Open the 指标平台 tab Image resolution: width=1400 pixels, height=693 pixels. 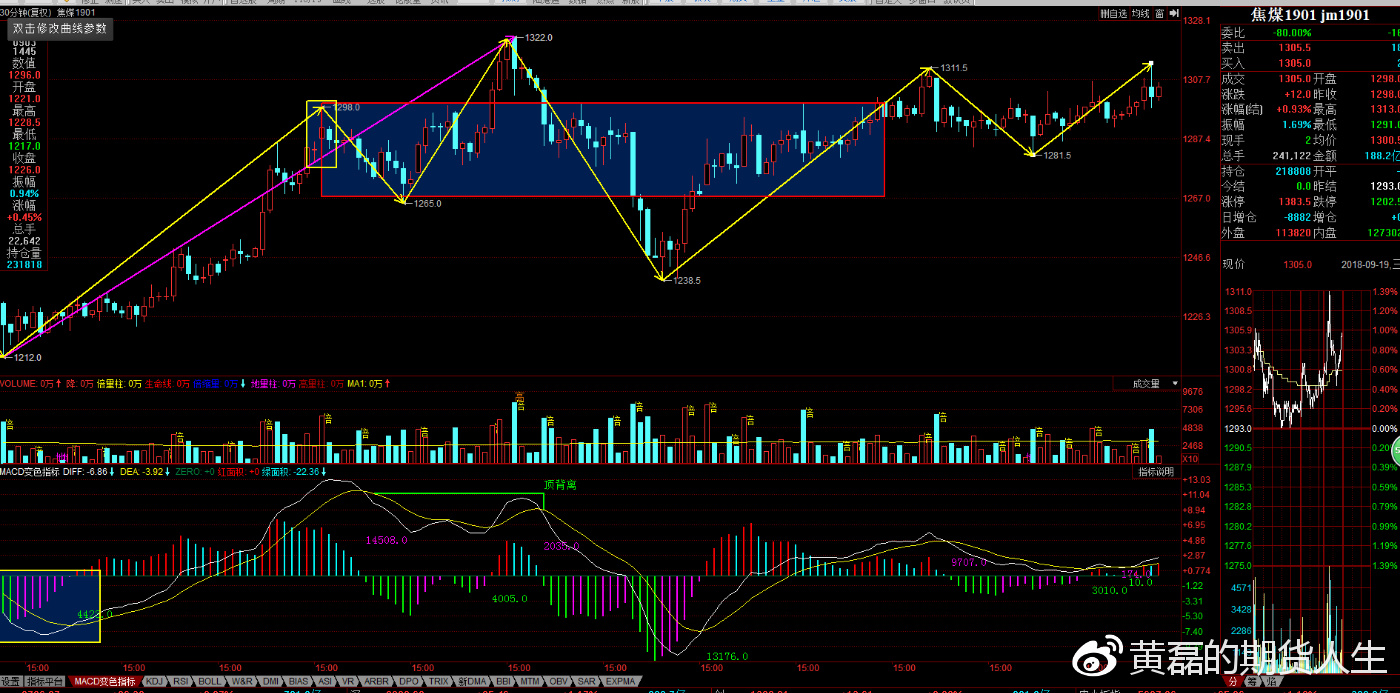(45, 682)
